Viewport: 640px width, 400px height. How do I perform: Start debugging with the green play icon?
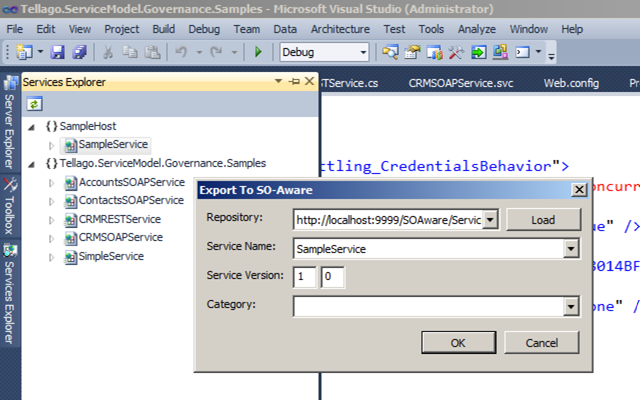[258, 52]
